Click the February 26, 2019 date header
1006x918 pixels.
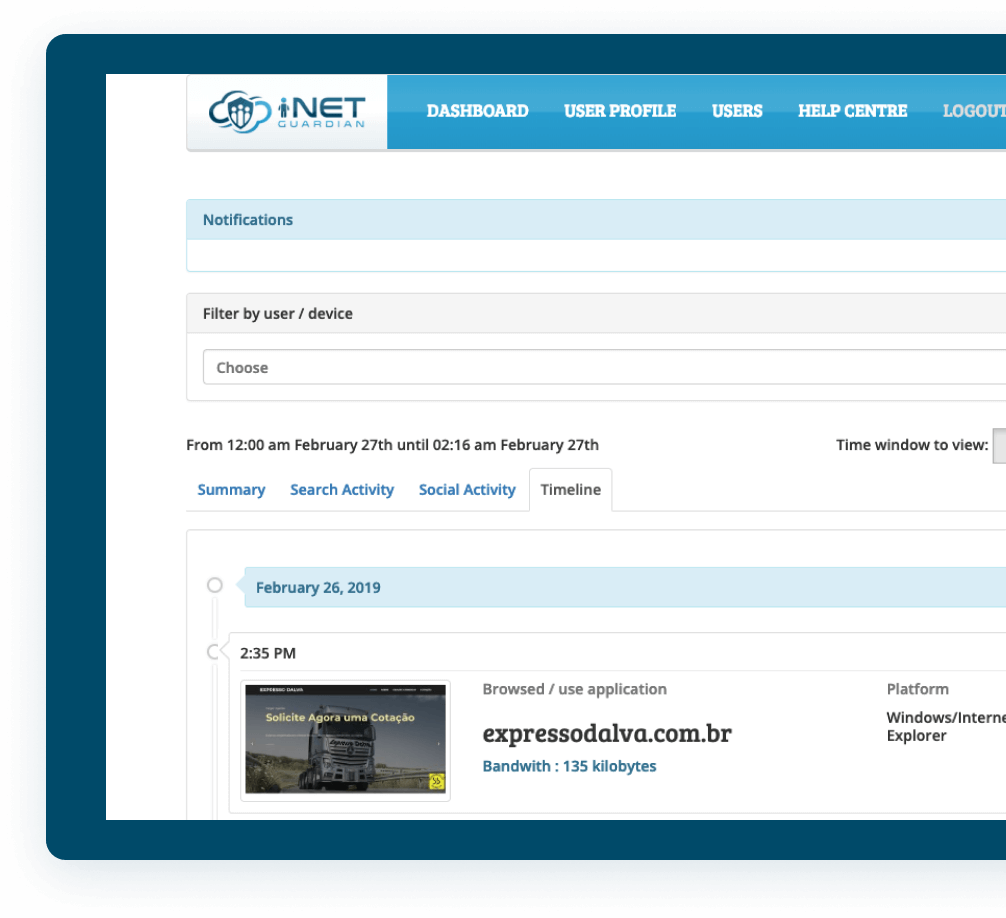click(625, 588)
